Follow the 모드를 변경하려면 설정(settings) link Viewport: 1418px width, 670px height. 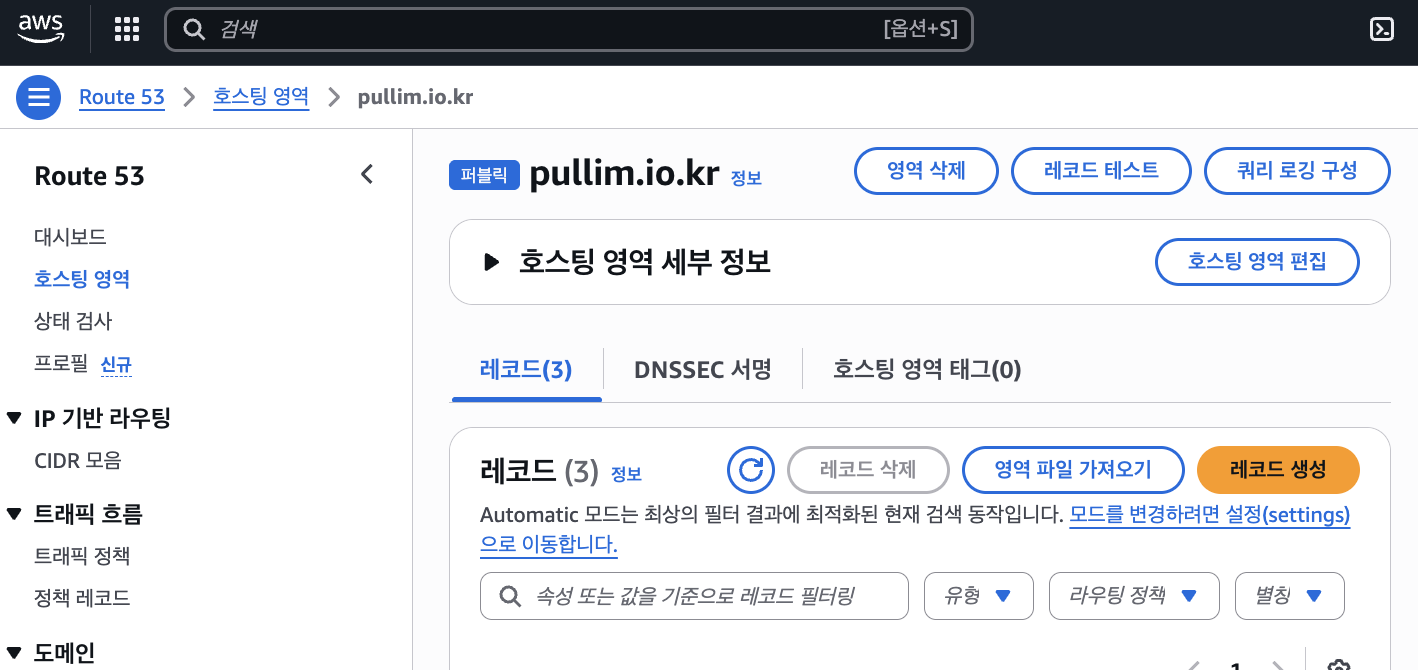[1210, 515]
